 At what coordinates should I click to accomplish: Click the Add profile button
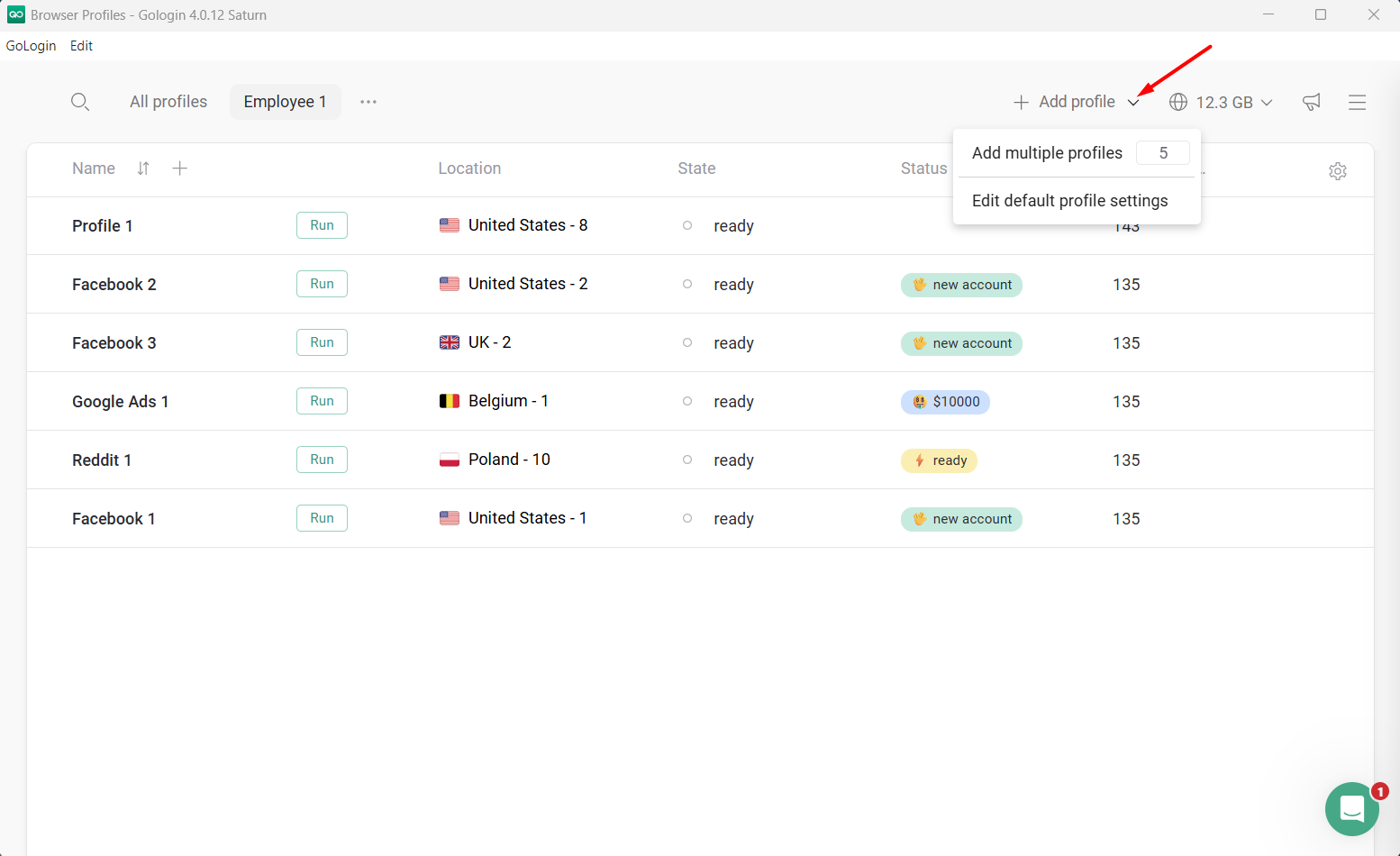coord(1064,102)
